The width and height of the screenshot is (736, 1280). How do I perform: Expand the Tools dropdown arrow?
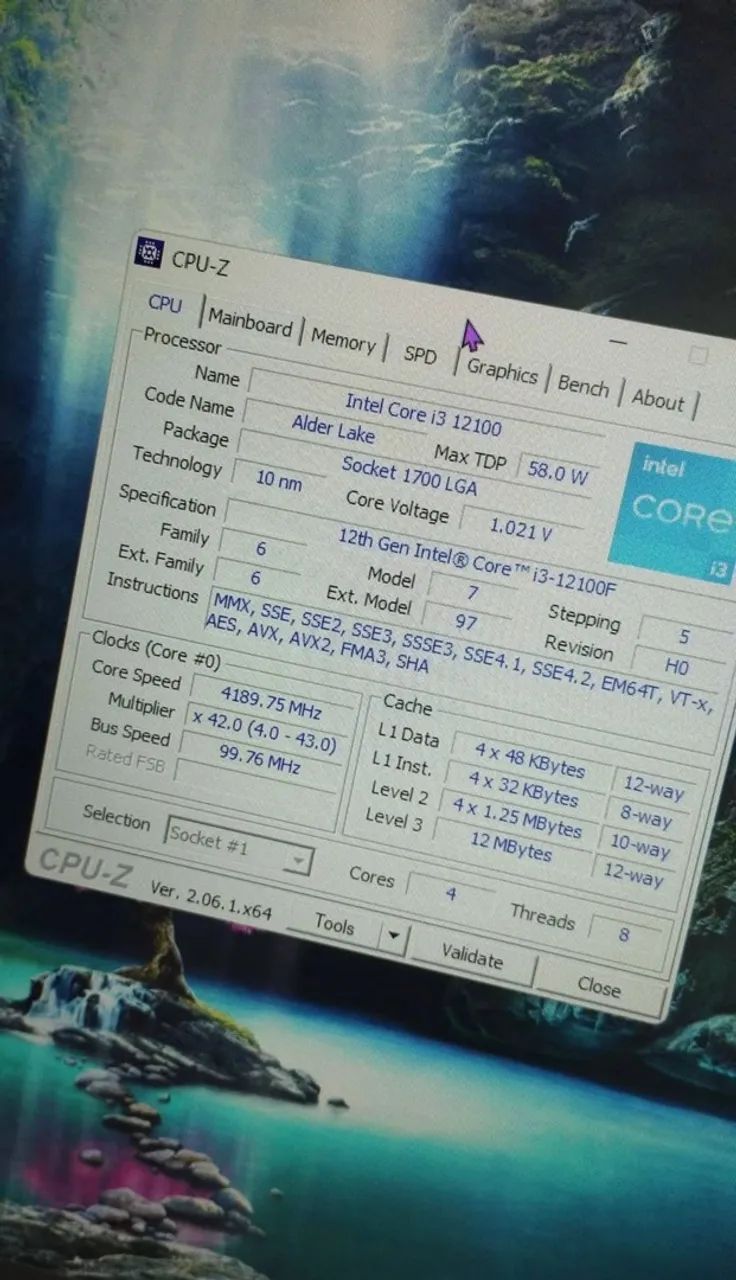[393, 938]
